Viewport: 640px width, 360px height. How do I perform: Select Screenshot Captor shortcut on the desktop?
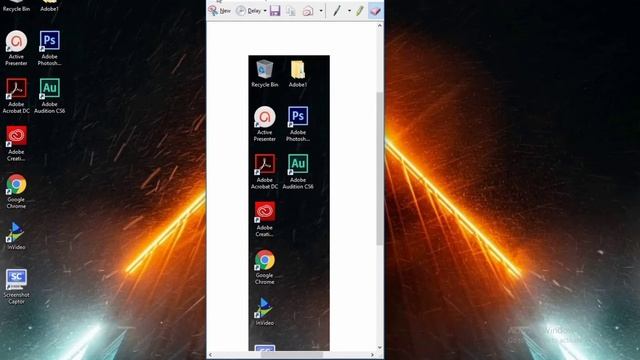click(16, 287)
